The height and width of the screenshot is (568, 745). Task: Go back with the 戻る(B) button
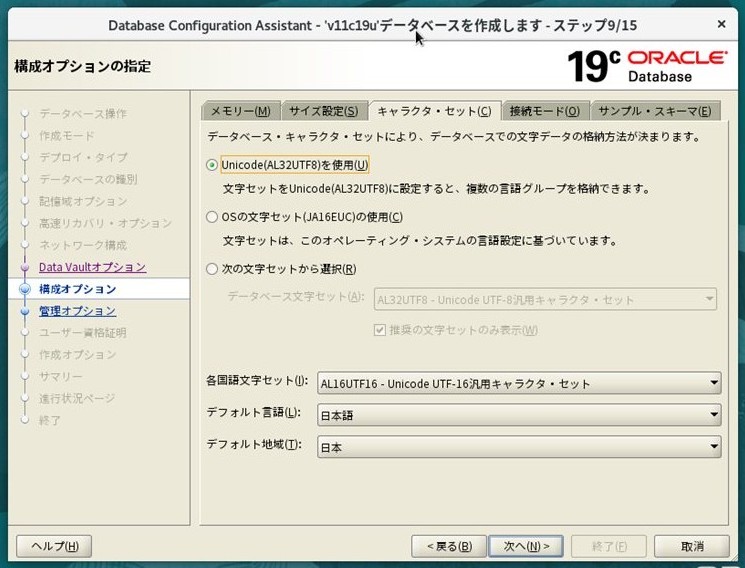click(x=449, y=546)
